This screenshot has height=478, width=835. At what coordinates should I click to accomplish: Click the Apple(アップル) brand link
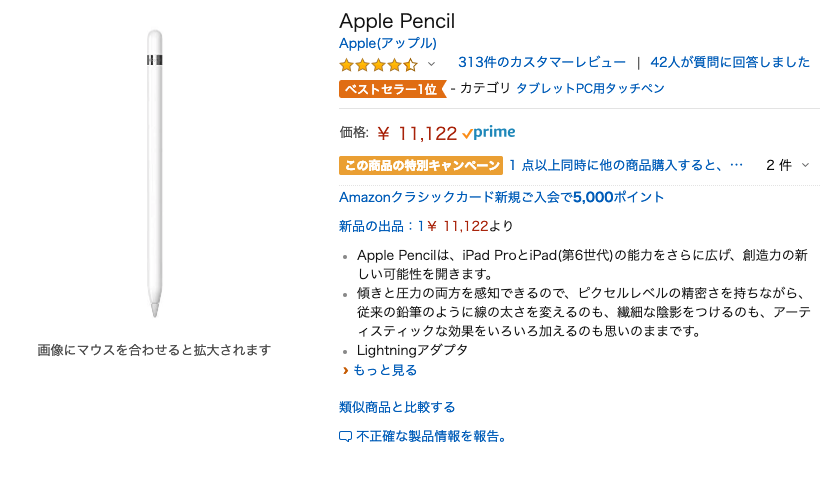pos(388,43)
